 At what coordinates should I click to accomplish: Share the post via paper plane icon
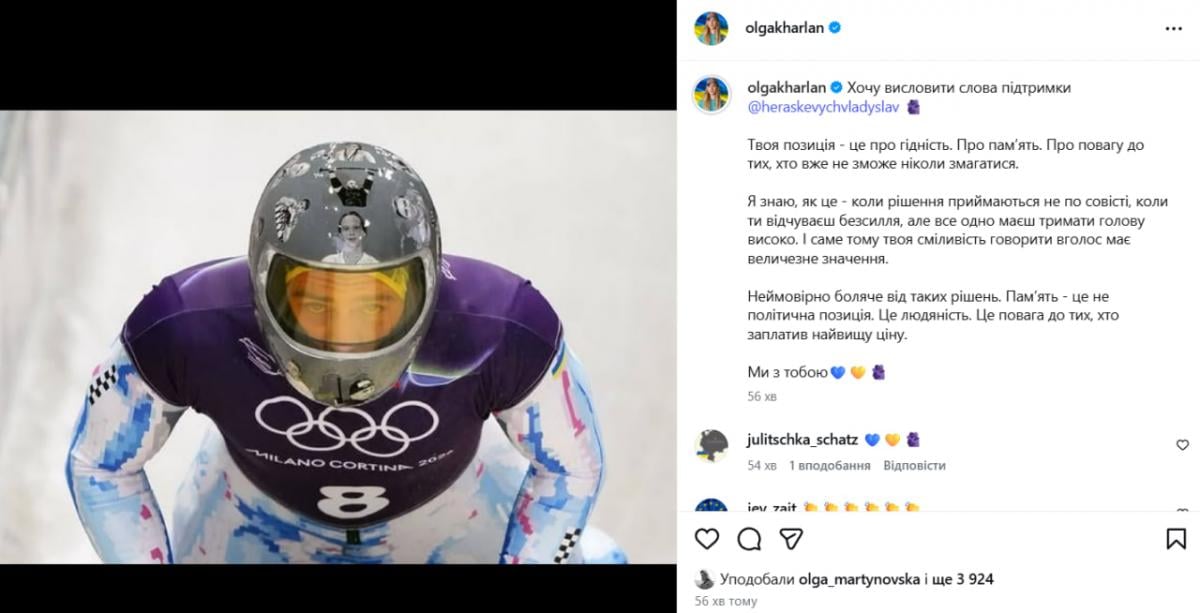tap(791, 539)
